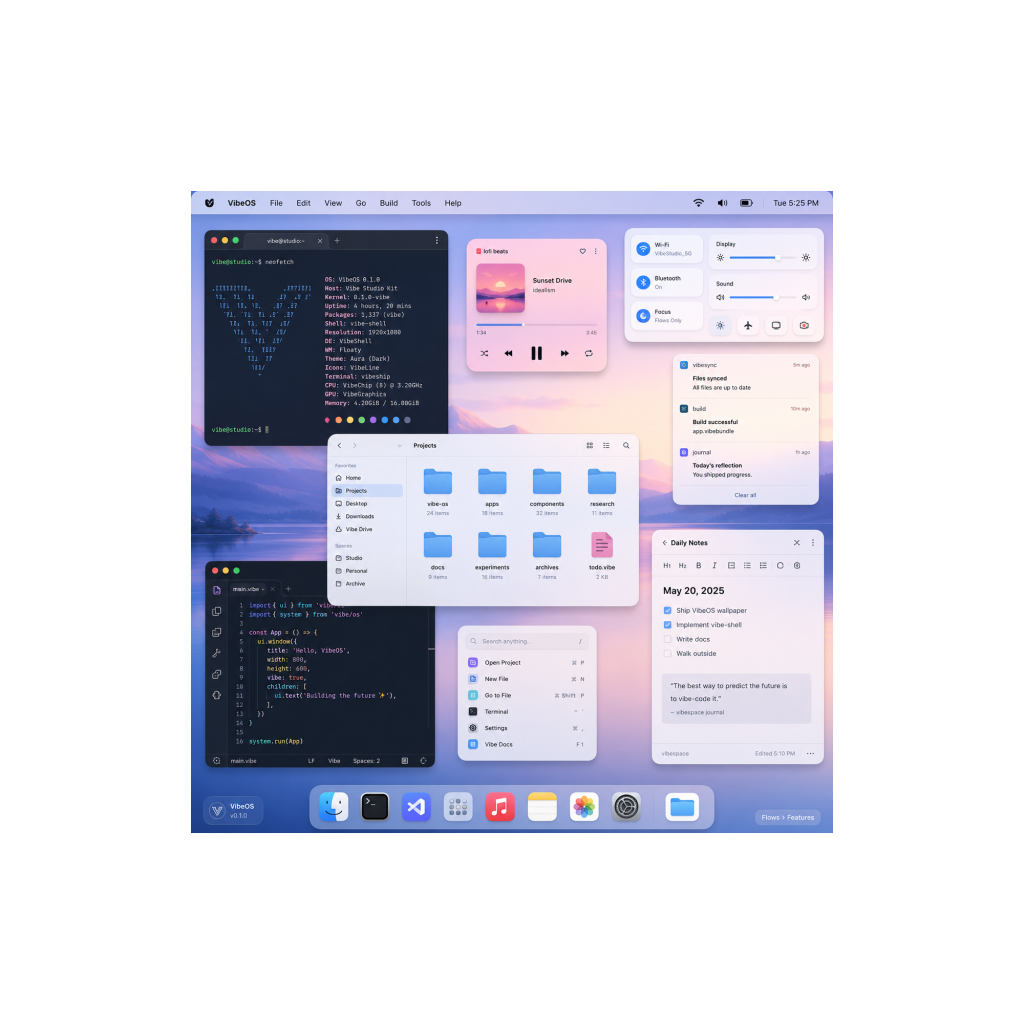Open the vibesync Files synced notification

coord(745,377)
